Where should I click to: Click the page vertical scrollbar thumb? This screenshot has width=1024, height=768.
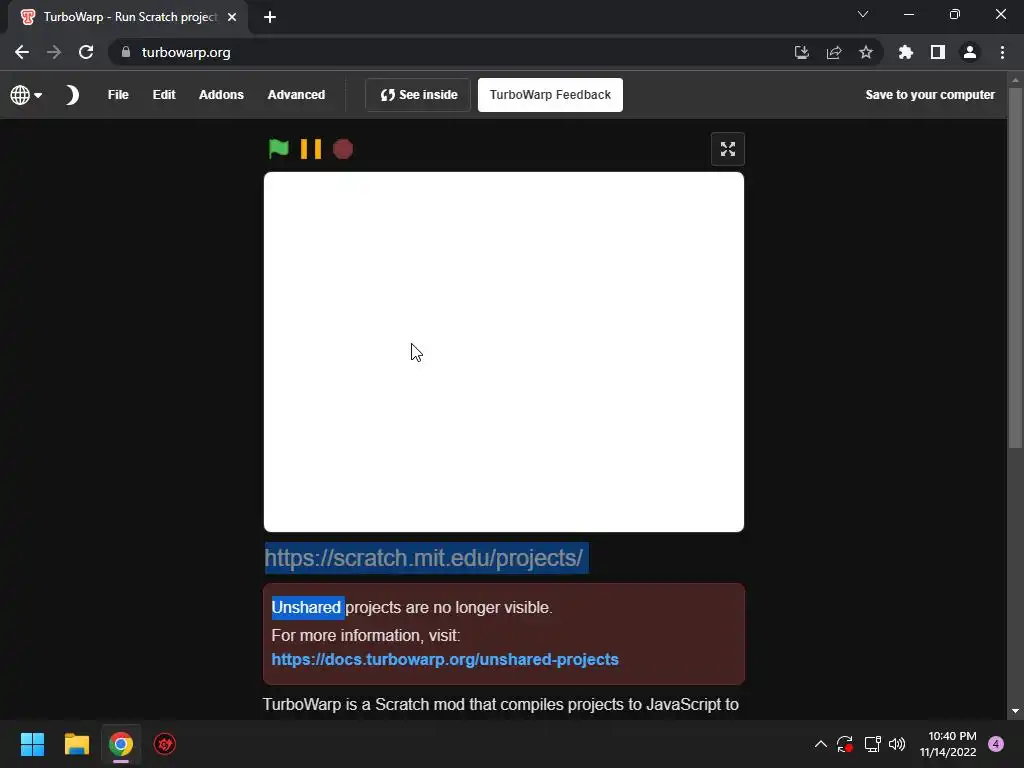(x=1015, y=268)
